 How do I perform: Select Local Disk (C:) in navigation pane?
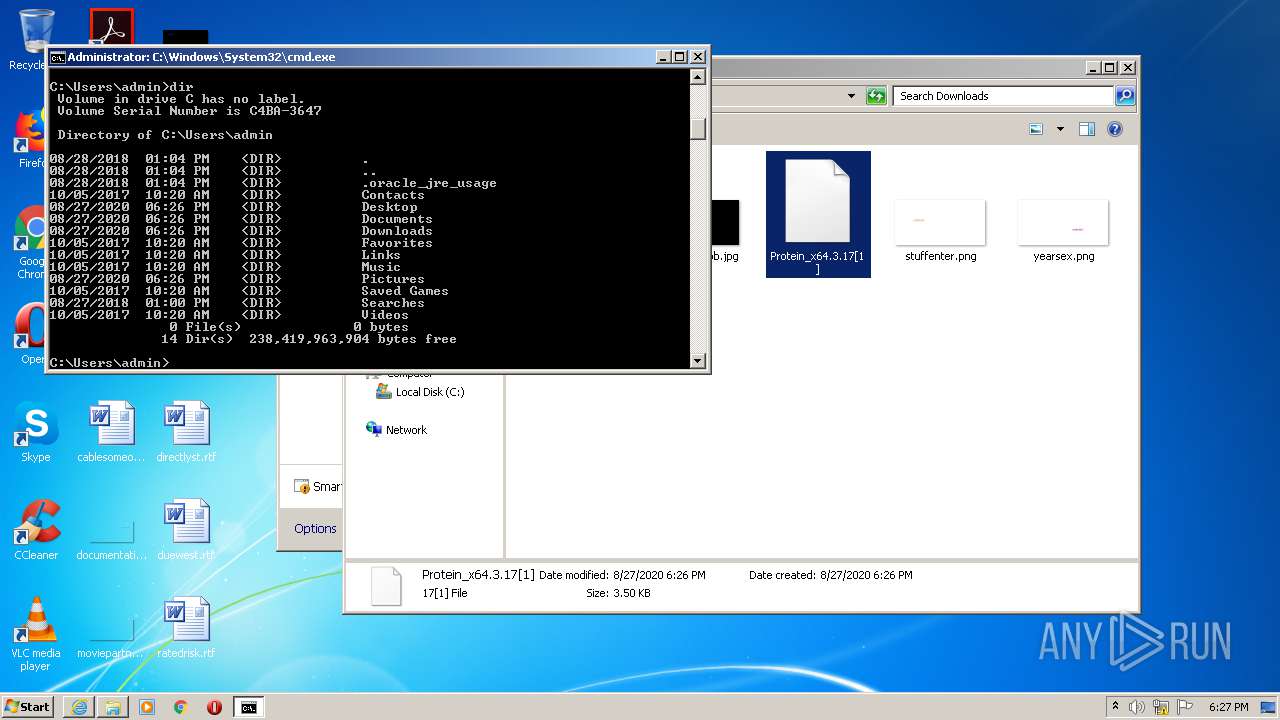coord(421,392)
